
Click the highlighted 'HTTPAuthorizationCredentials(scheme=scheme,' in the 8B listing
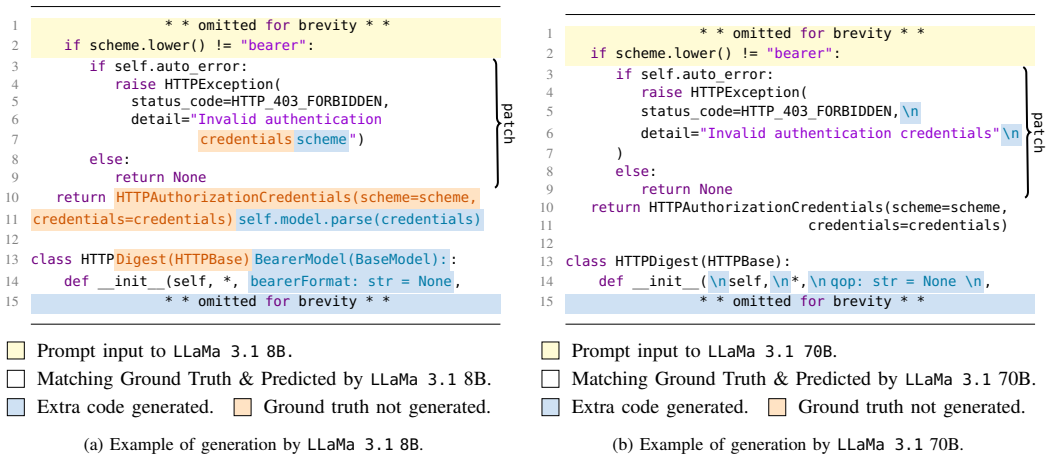[296, 198]
